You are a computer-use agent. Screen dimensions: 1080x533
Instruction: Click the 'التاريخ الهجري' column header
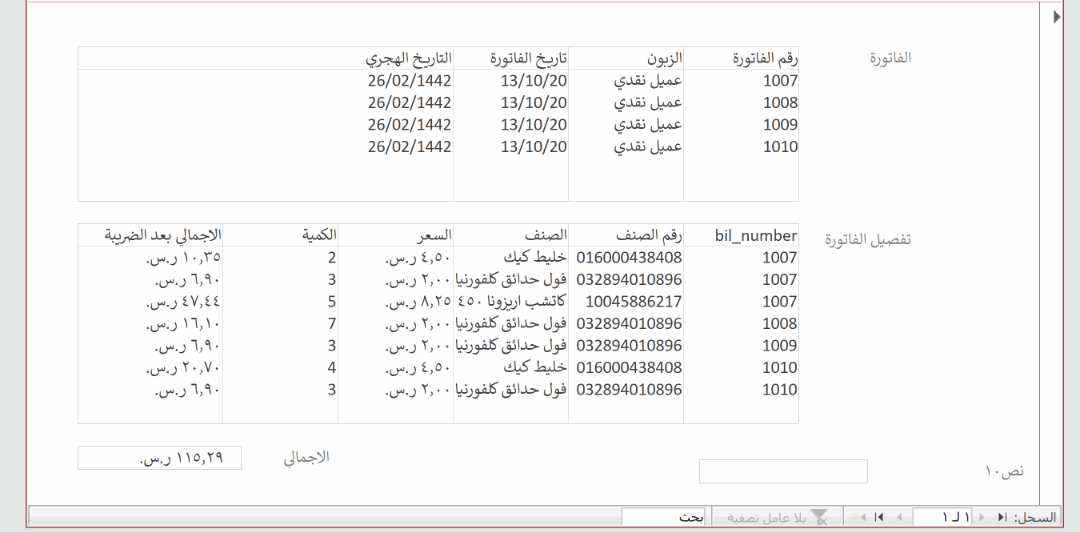pyautogui.click(x=408, y=58)
